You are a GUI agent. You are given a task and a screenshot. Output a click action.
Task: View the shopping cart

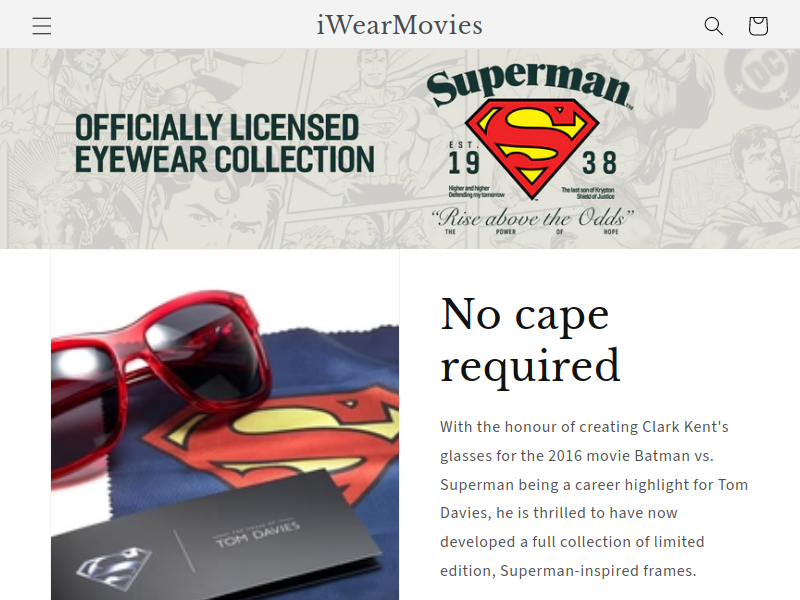tap(758, 26)
